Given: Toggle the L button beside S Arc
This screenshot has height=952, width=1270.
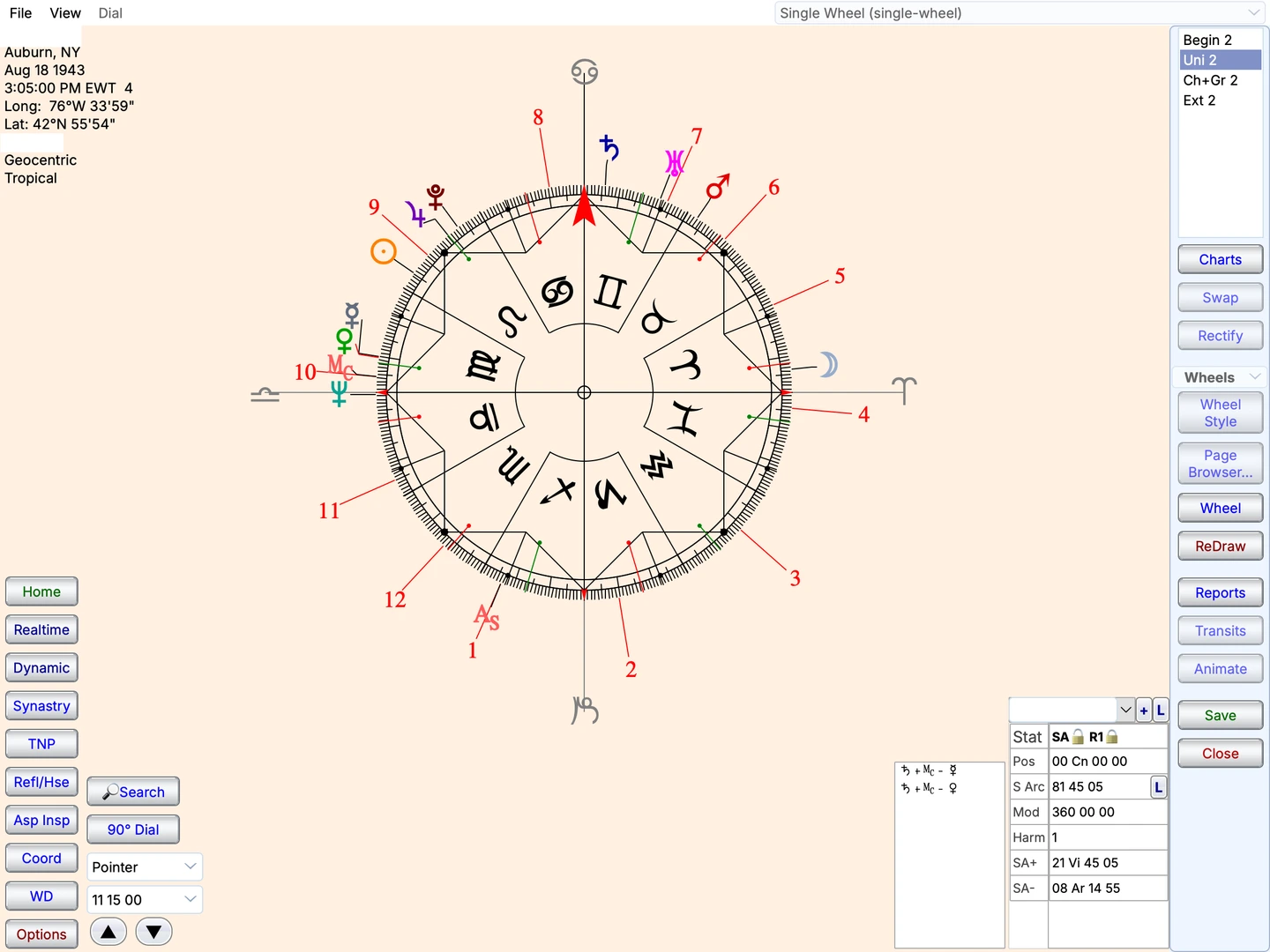Looking at the screenshot, I should [x=1159, y=787].
